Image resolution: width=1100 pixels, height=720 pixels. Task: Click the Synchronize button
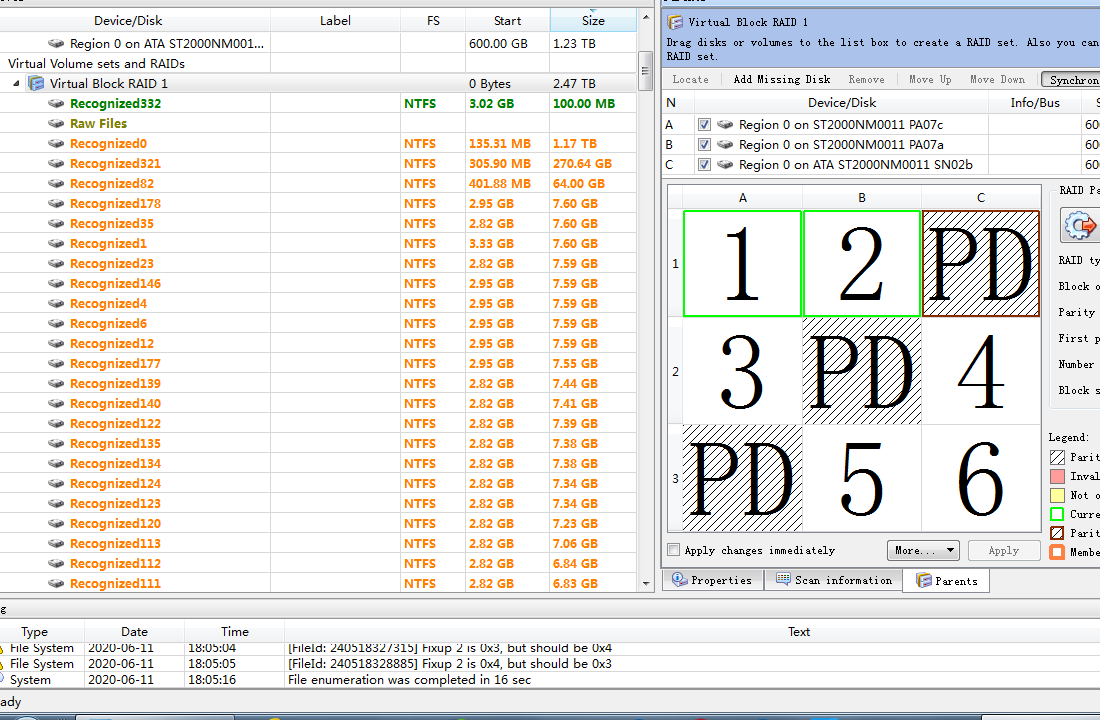coord(1071,80)
